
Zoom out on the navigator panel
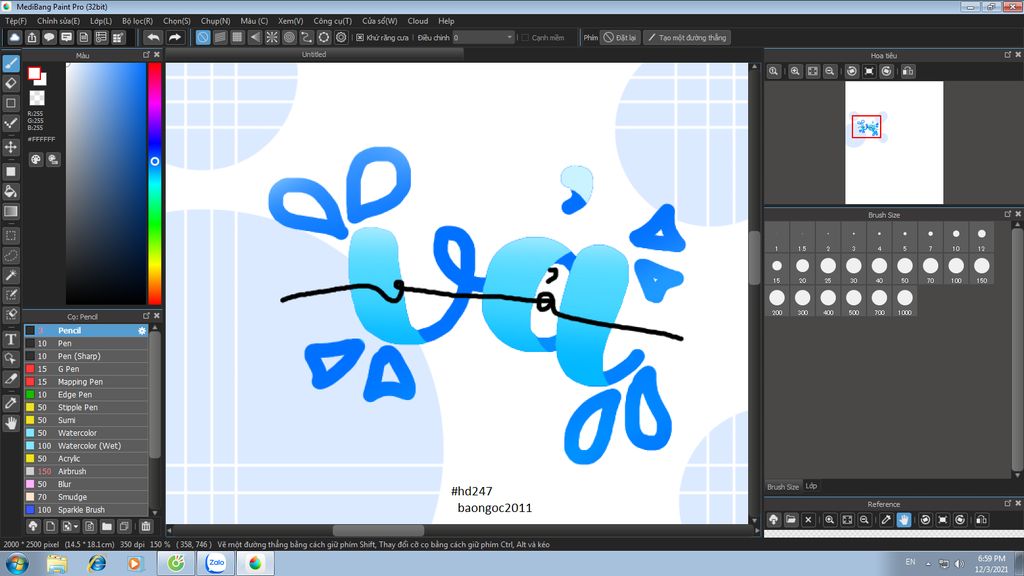point(829,71)
